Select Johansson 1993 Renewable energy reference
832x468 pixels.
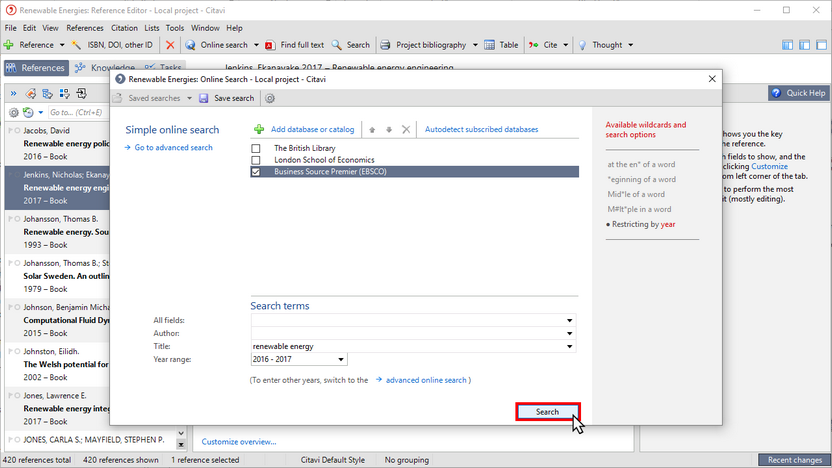[57, 232]
